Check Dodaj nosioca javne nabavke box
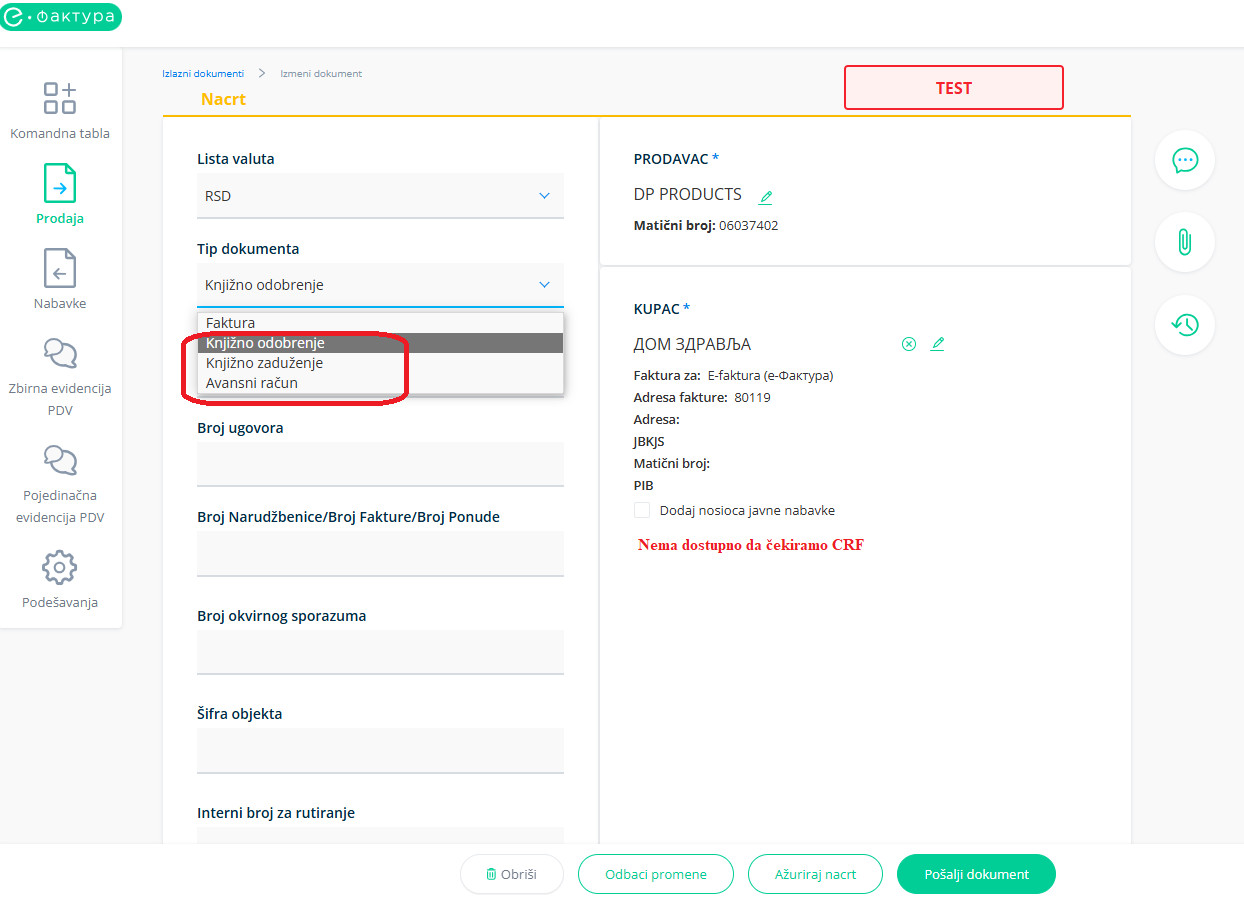Screen dimensions: 1244x903 642,511
